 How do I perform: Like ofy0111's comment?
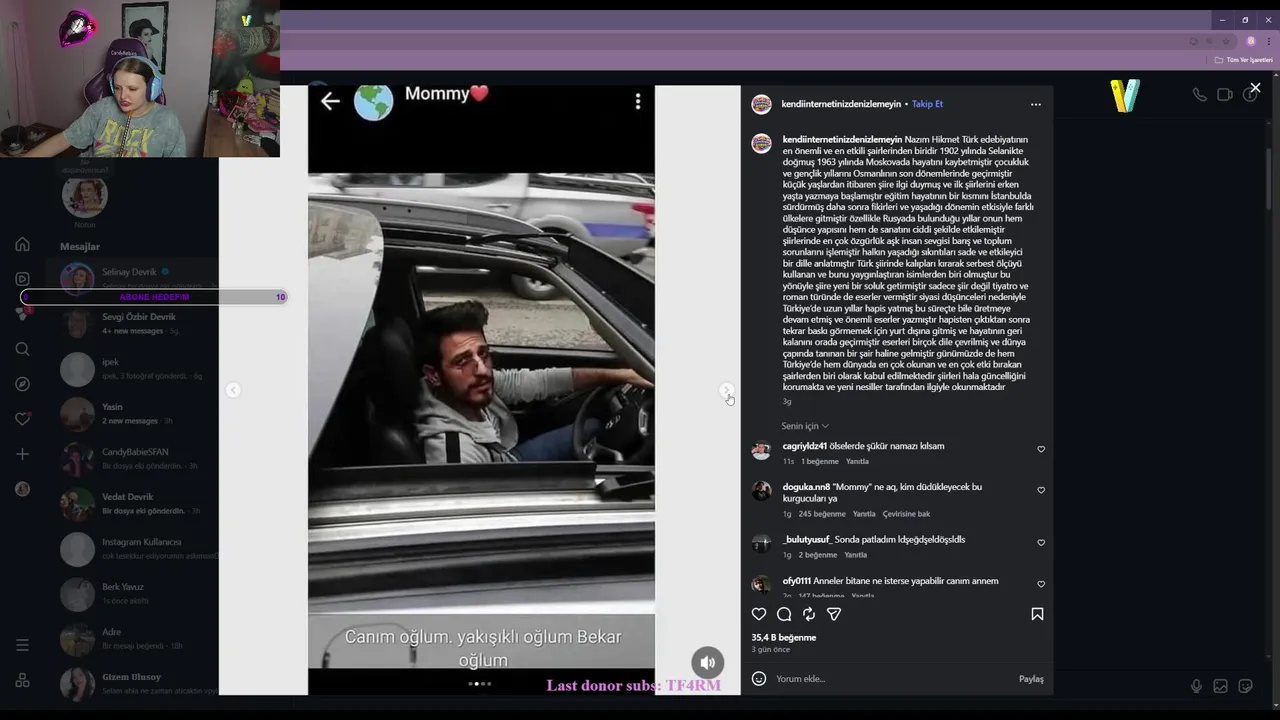click(1041, 584)
